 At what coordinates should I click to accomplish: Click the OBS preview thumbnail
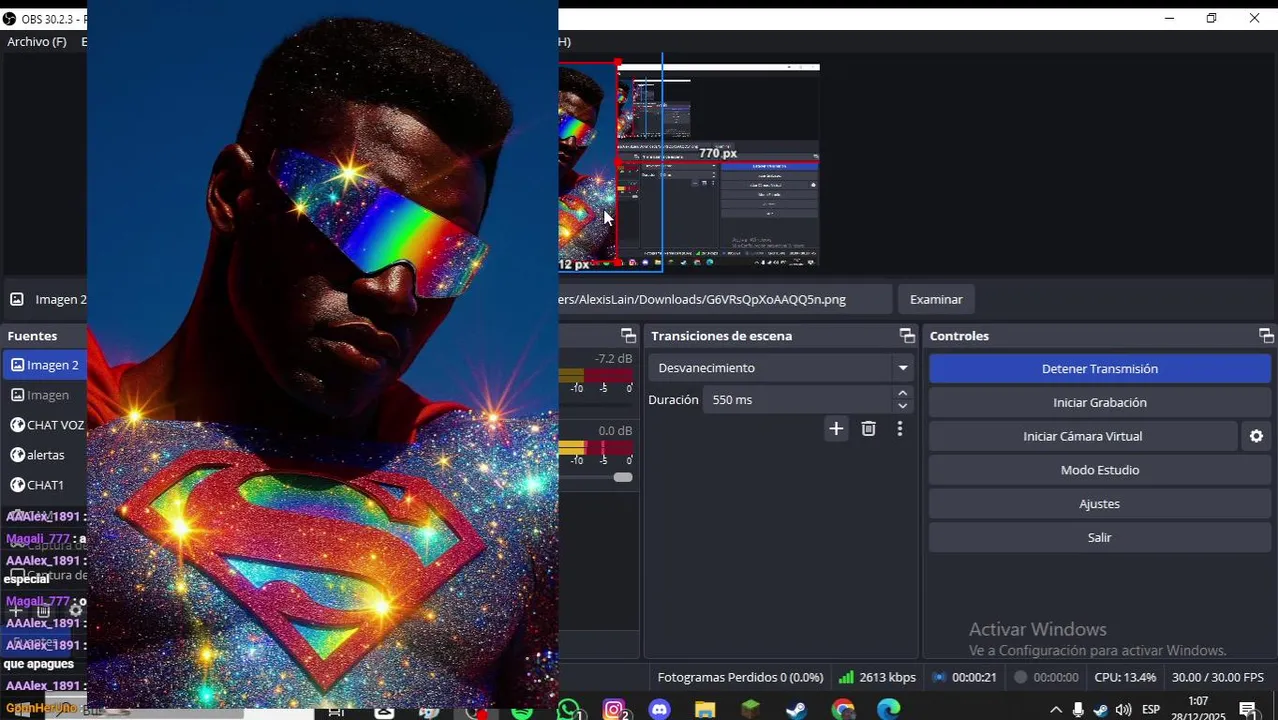[689, 166]
